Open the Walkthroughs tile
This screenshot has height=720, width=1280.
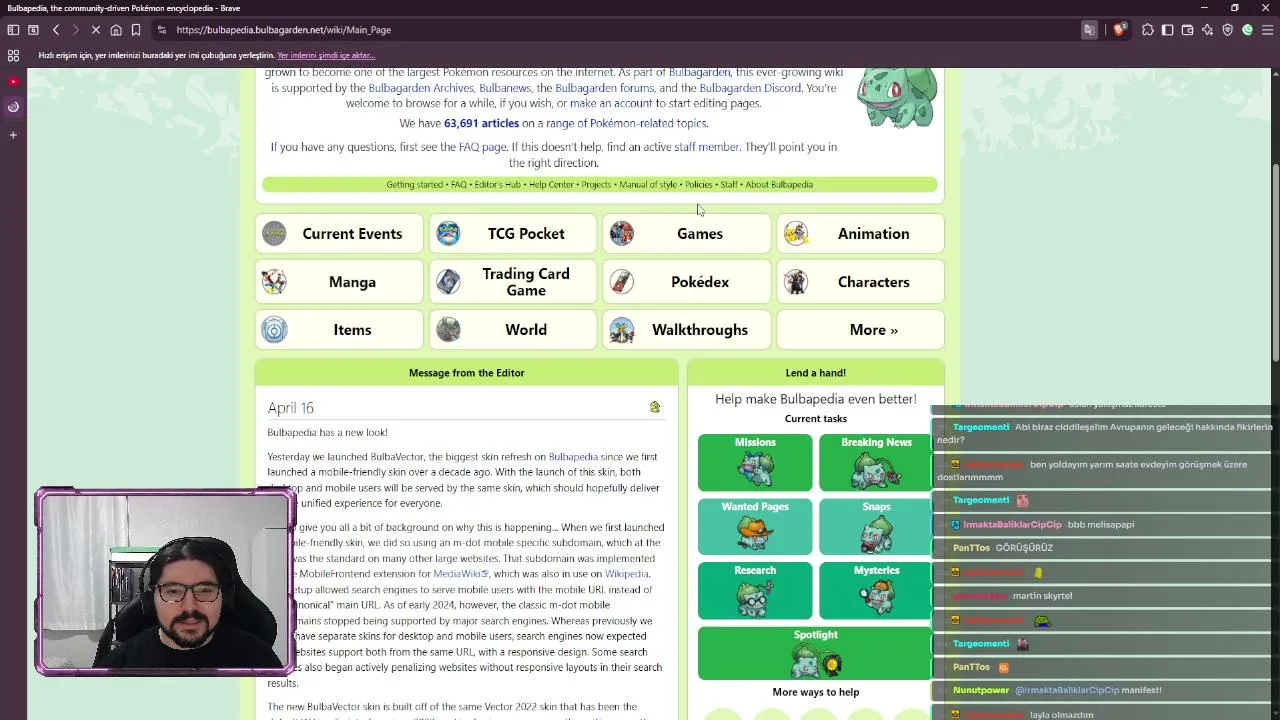click(687, 330)
